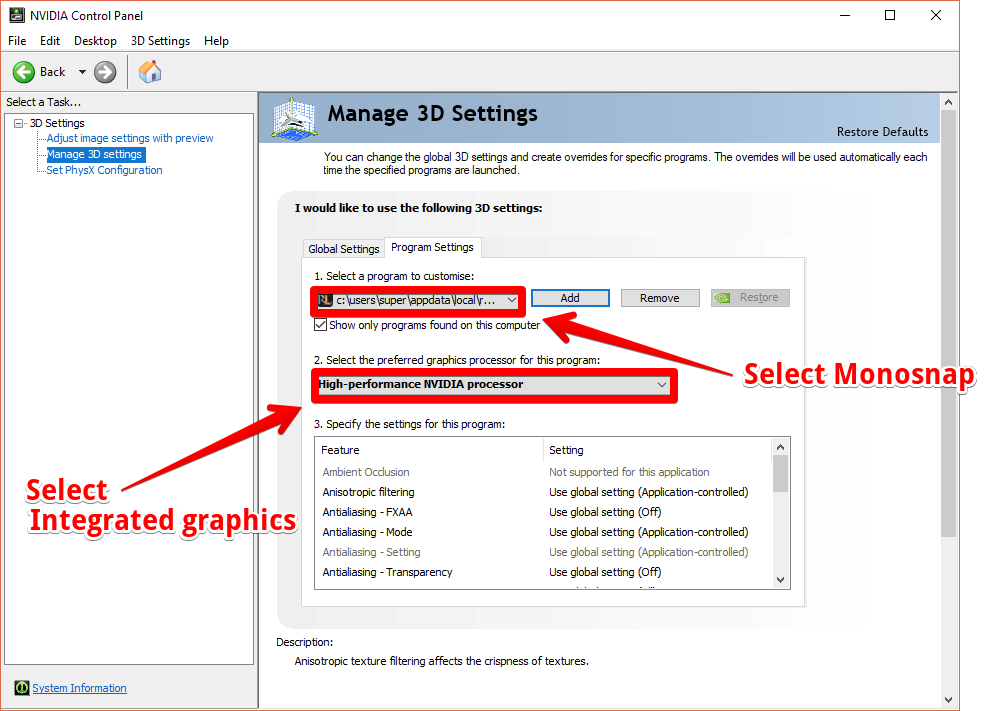Open the Help menu

click(216, 41)
